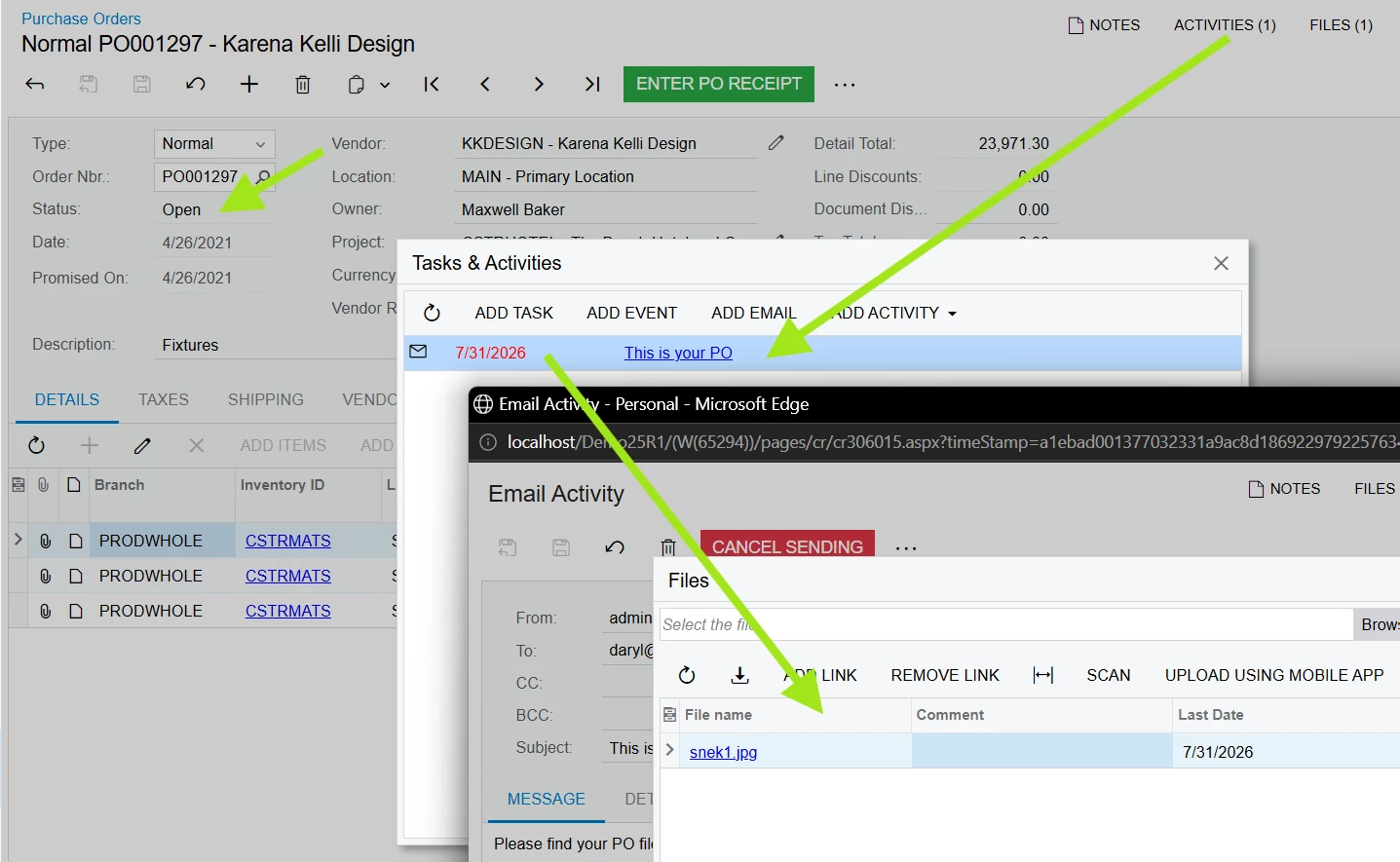Click REMOVE LINK in Files dialog
The width and height of the screenshot is (1400, 862).
point(945,675)
